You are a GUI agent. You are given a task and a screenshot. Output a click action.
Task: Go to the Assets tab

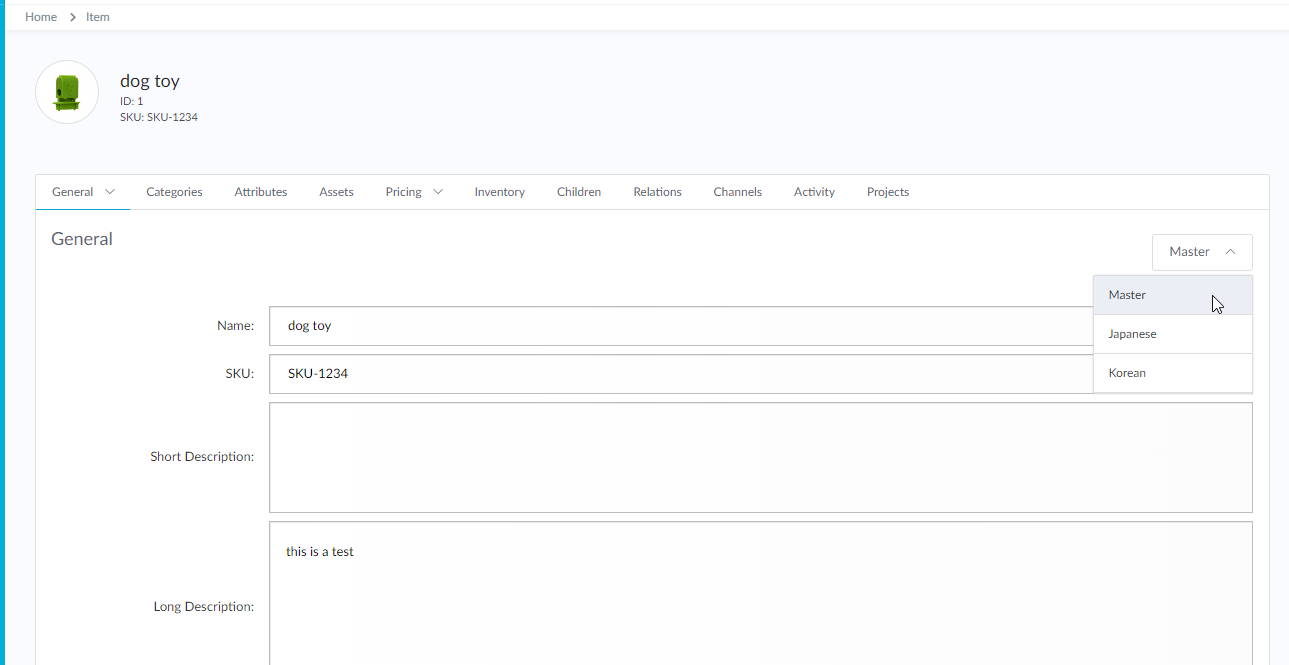click(x=336, y=192)
